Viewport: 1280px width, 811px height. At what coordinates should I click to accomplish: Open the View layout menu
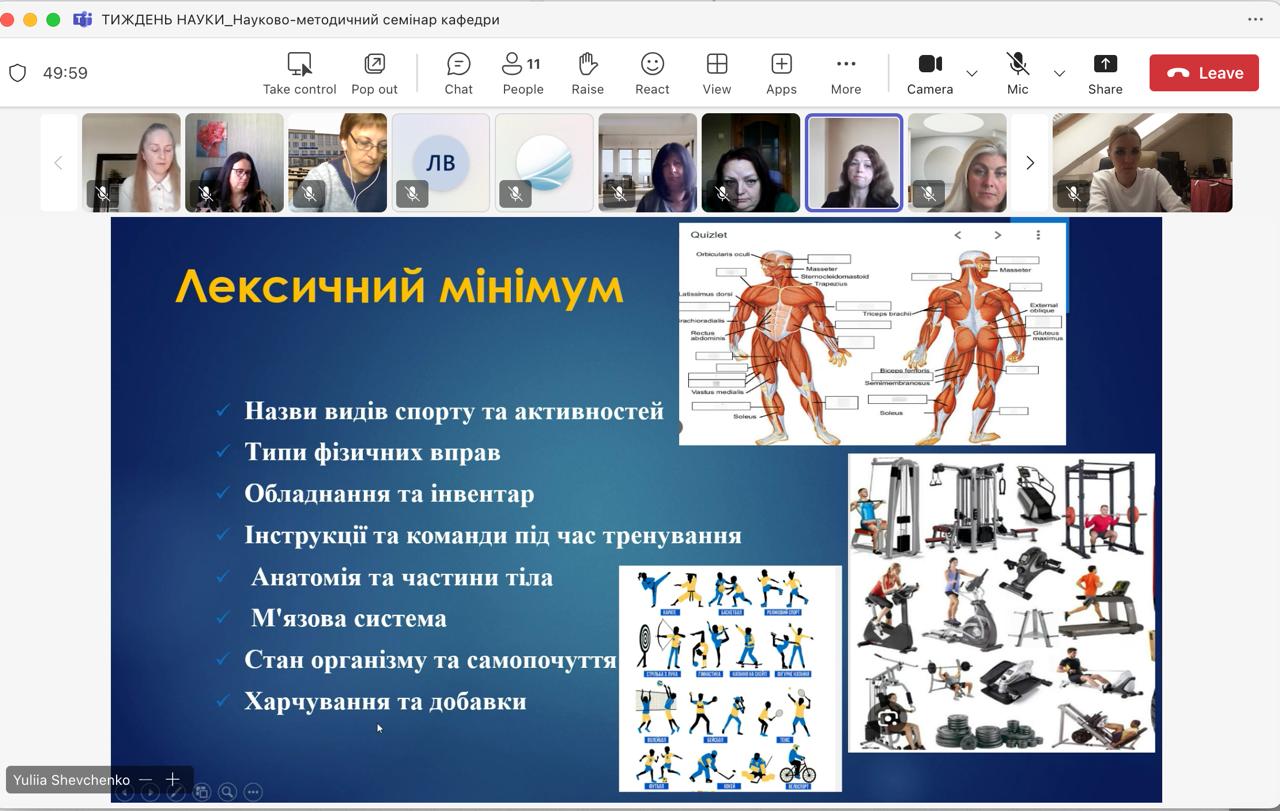point(716,73)
